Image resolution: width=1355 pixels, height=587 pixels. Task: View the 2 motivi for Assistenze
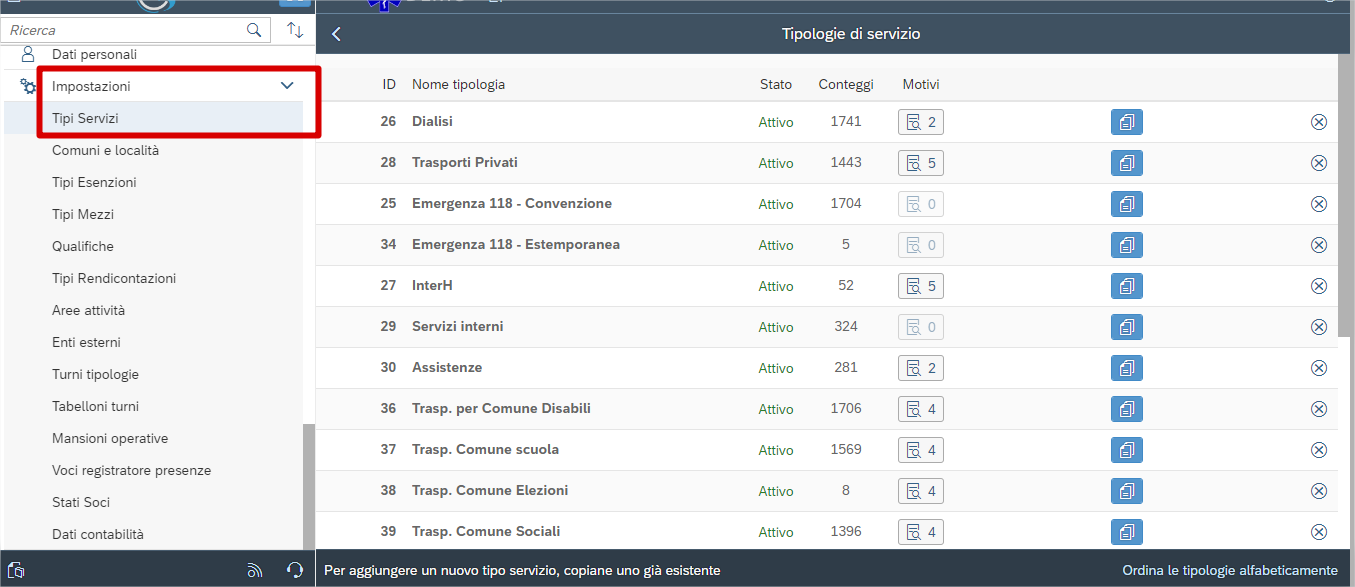click(920, 368)
